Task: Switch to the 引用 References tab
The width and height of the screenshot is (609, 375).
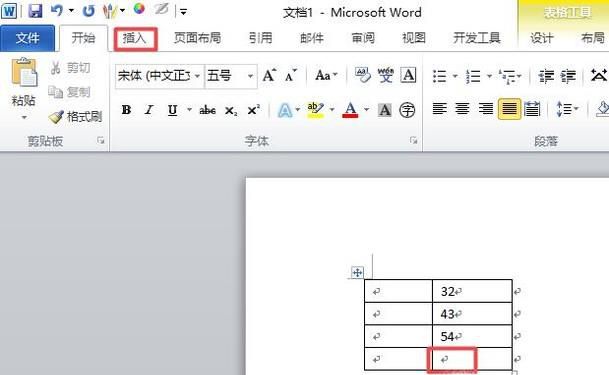Action: [261, 38]
